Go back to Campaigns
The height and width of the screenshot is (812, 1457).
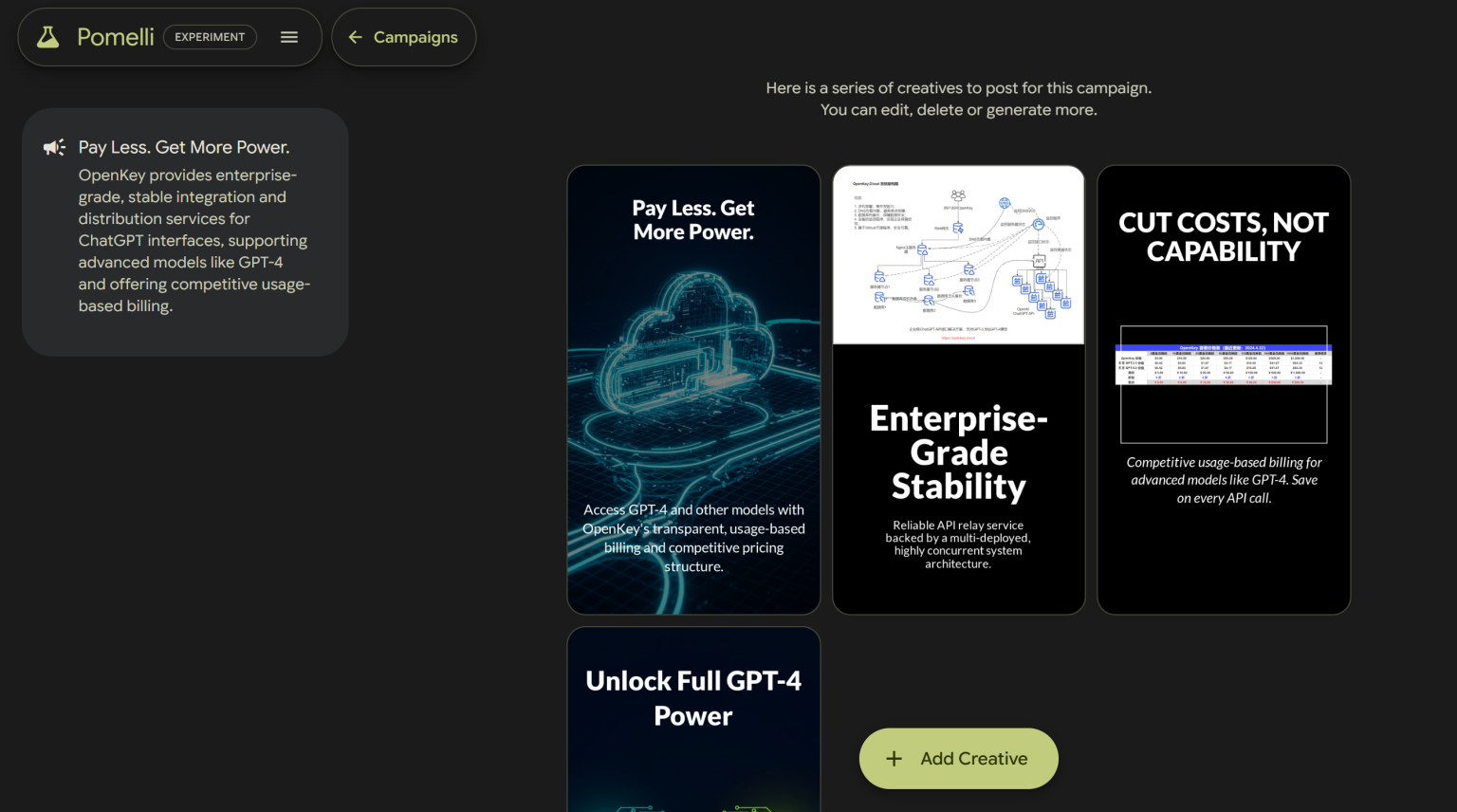pyautogui.click(x=403, y=37)
